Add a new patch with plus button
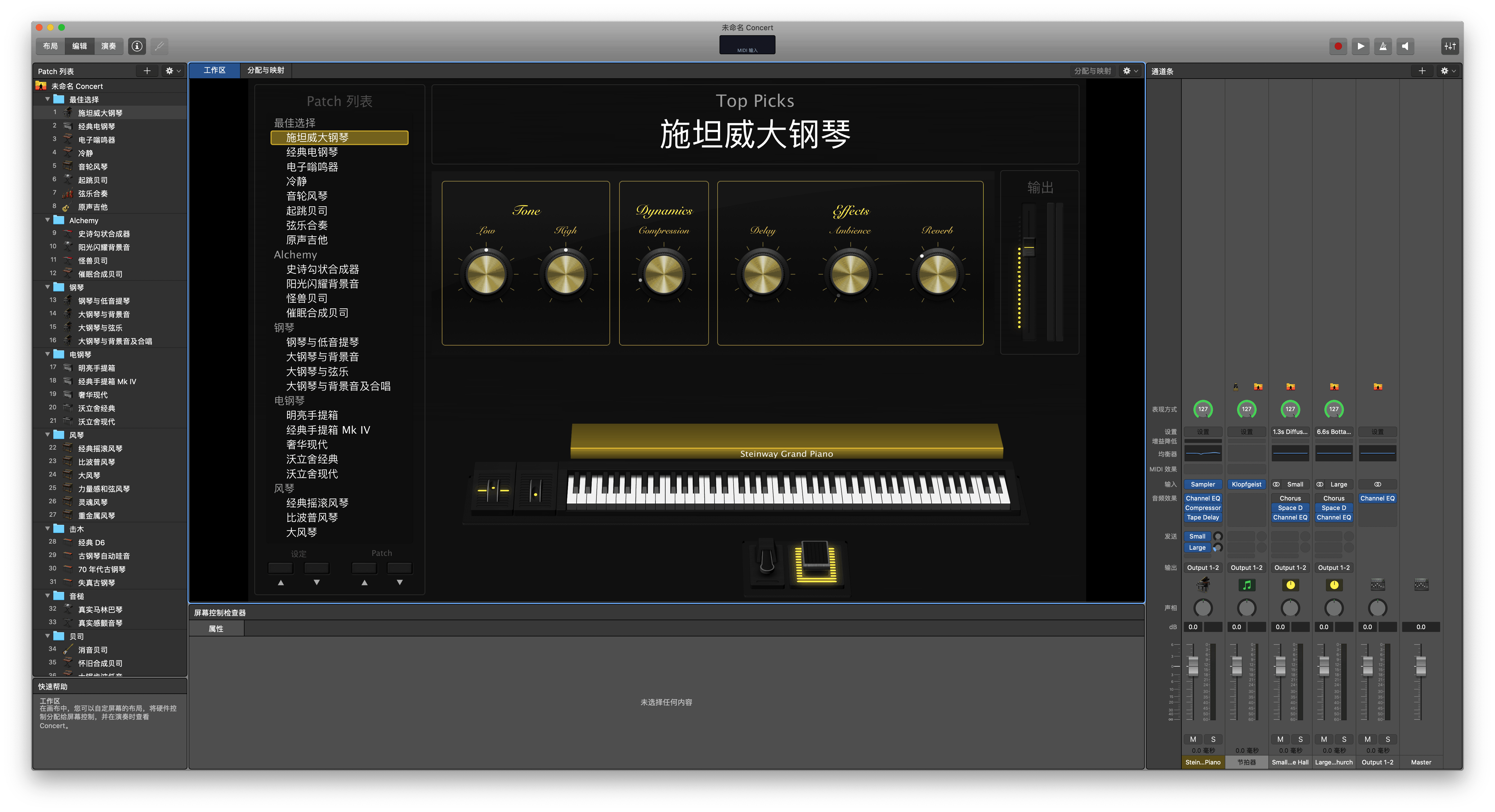This screenshot has height=812, width=1495. [147, 71]
